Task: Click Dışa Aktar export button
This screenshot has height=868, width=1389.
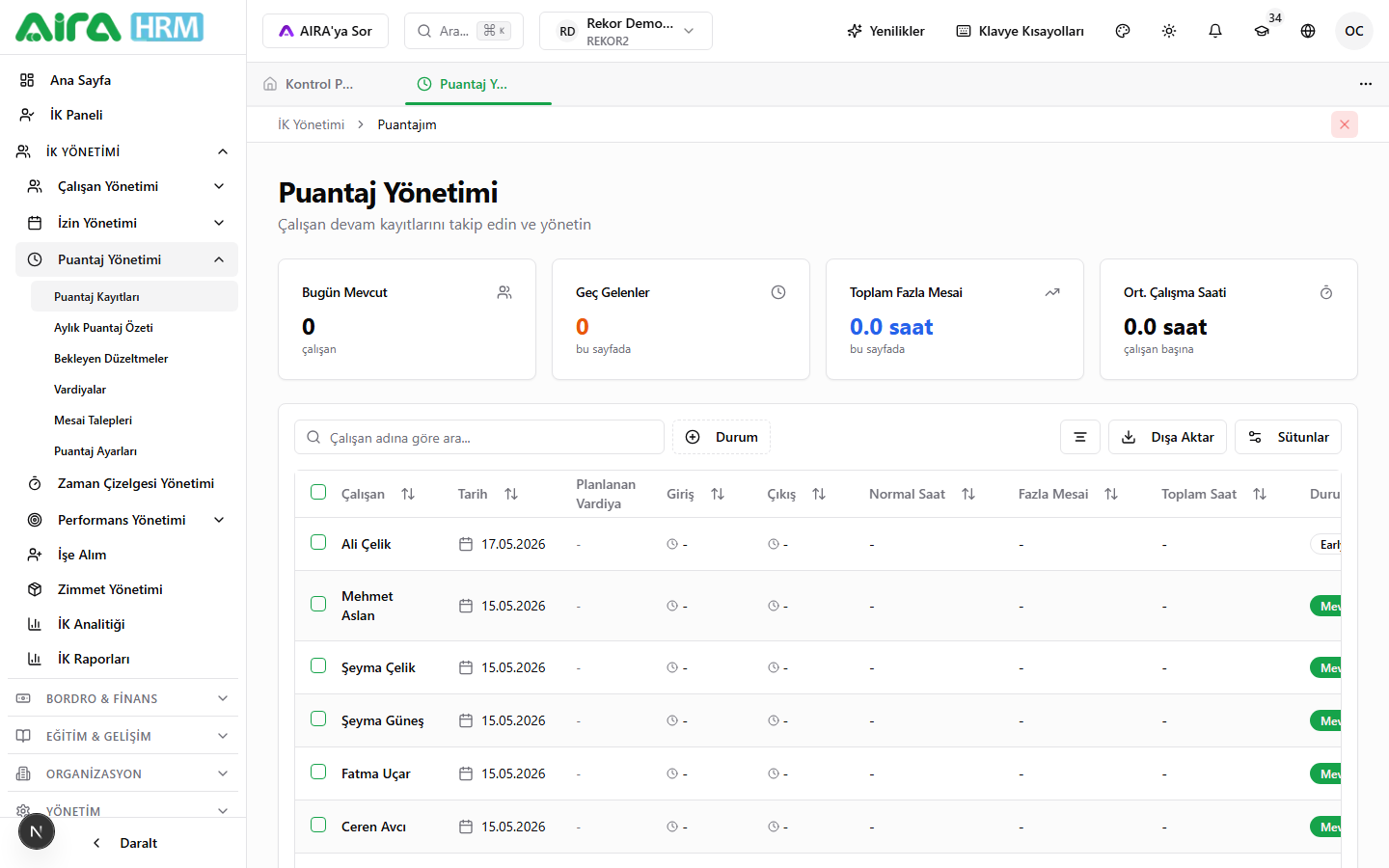Action: tap(1167, 437)
